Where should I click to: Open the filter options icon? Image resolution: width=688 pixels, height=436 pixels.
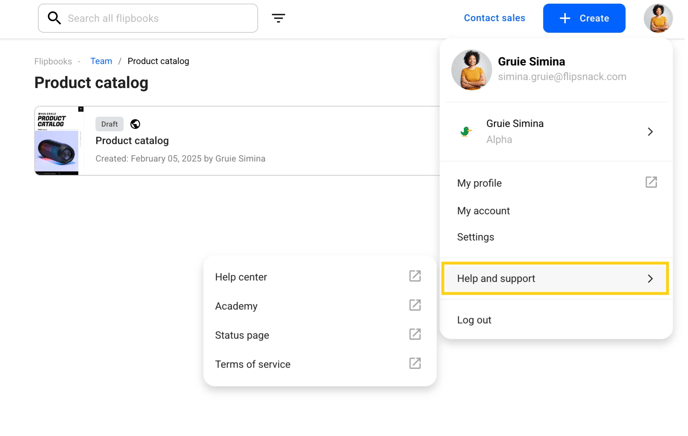tap(278, 18)
